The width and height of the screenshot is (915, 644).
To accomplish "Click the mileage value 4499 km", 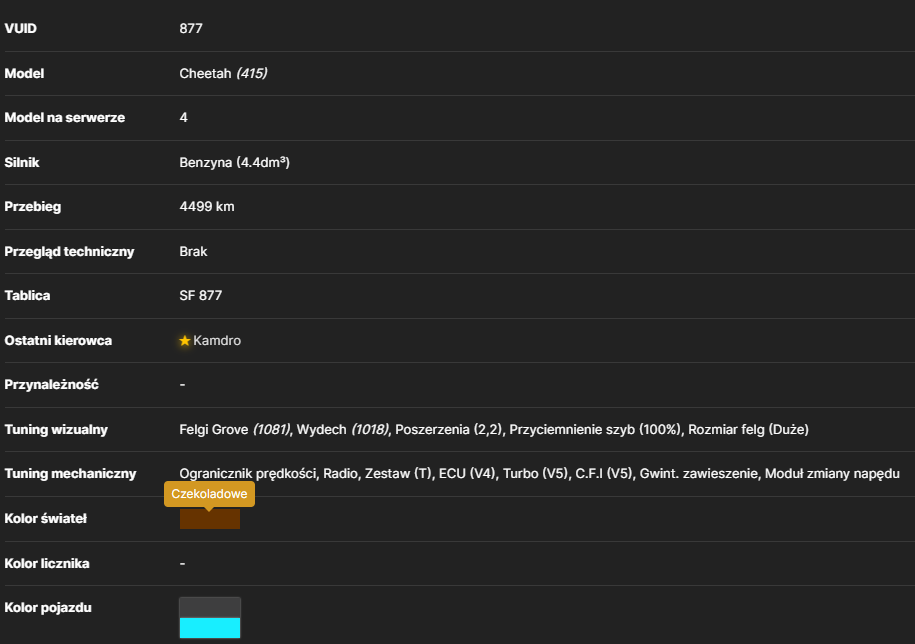I will pos(207,206).
